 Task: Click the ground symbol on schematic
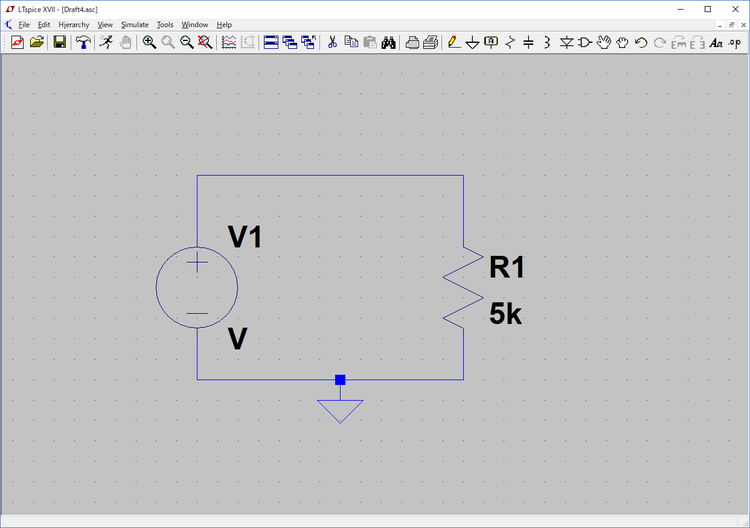tap(340, 408)
